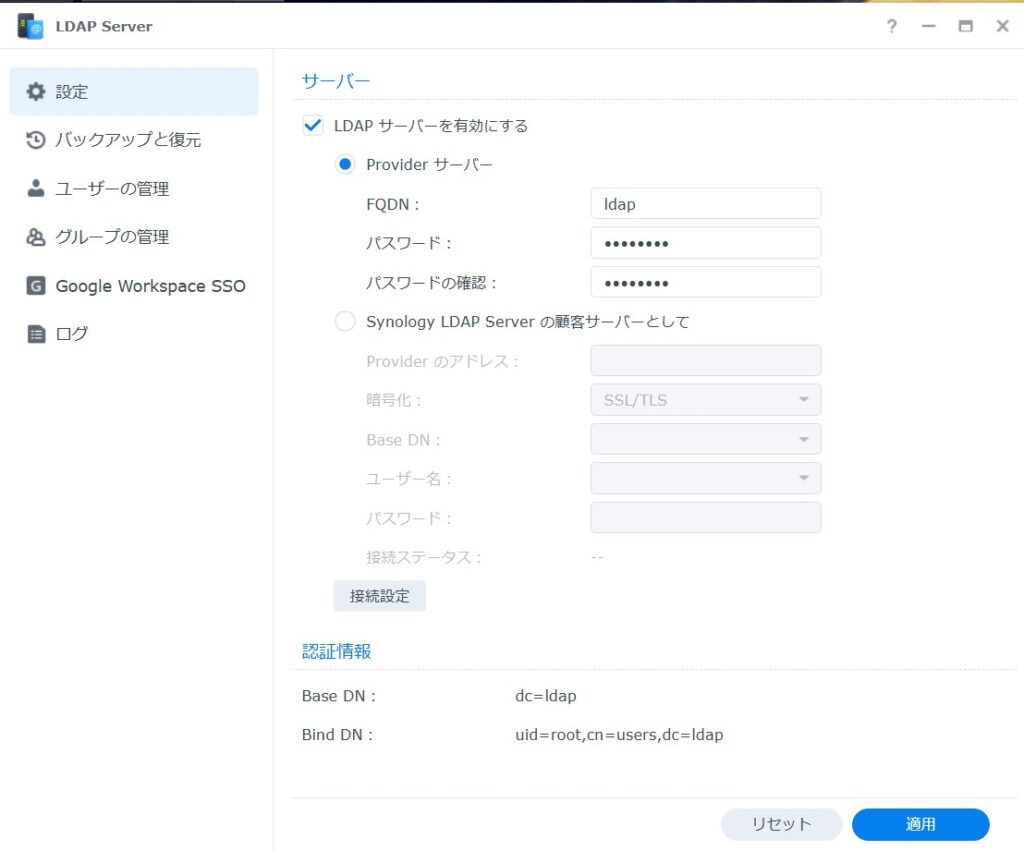Screen dimensions: 1024x851
Task: Expand the ユーザー名 dropdown
Action: (x=705, y=478)
